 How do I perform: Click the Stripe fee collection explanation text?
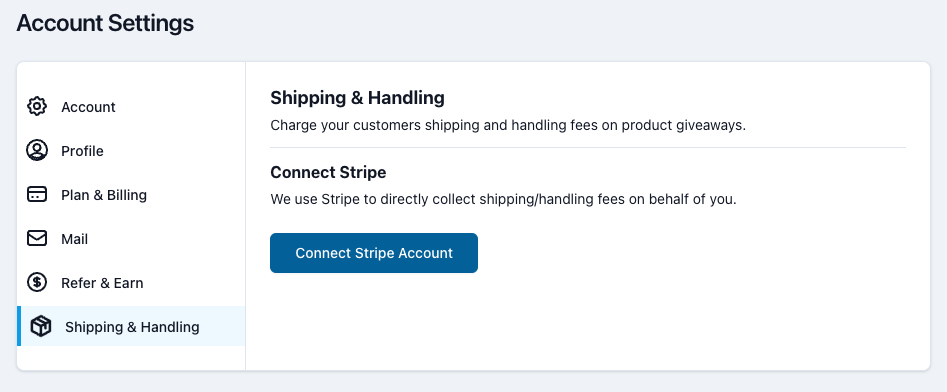click(x=503, y=199)
